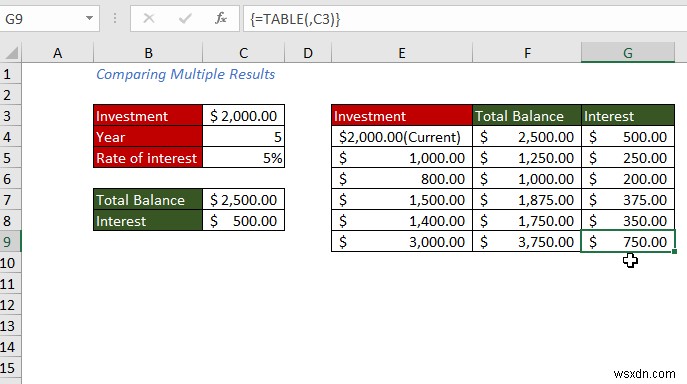Click interest cell showing 500.00 in column G
The image size is (687, 384).
pos(628,137)
